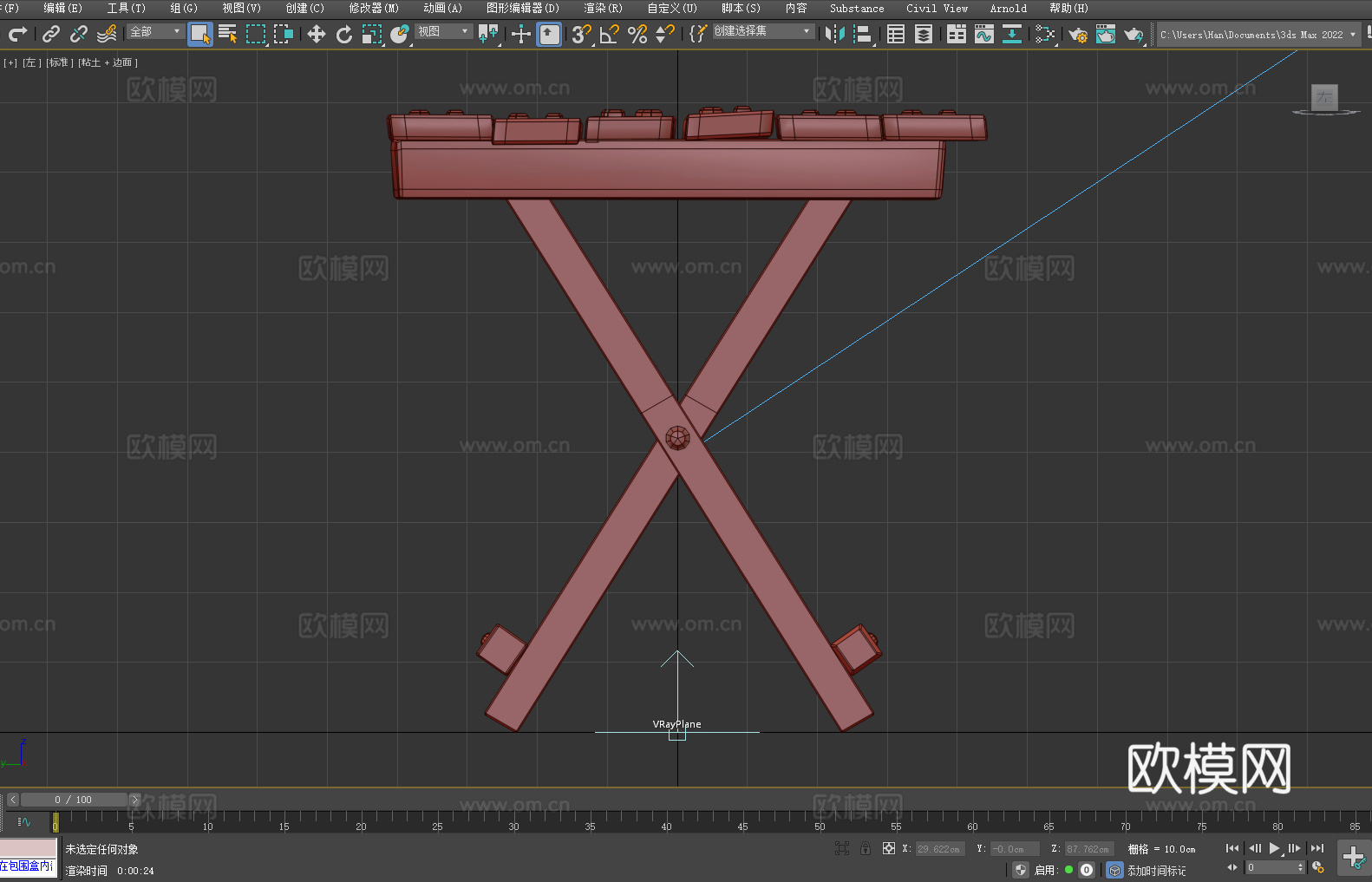
Task: Show the Ribbon toggle icon
Action: (x=957, y=34)
